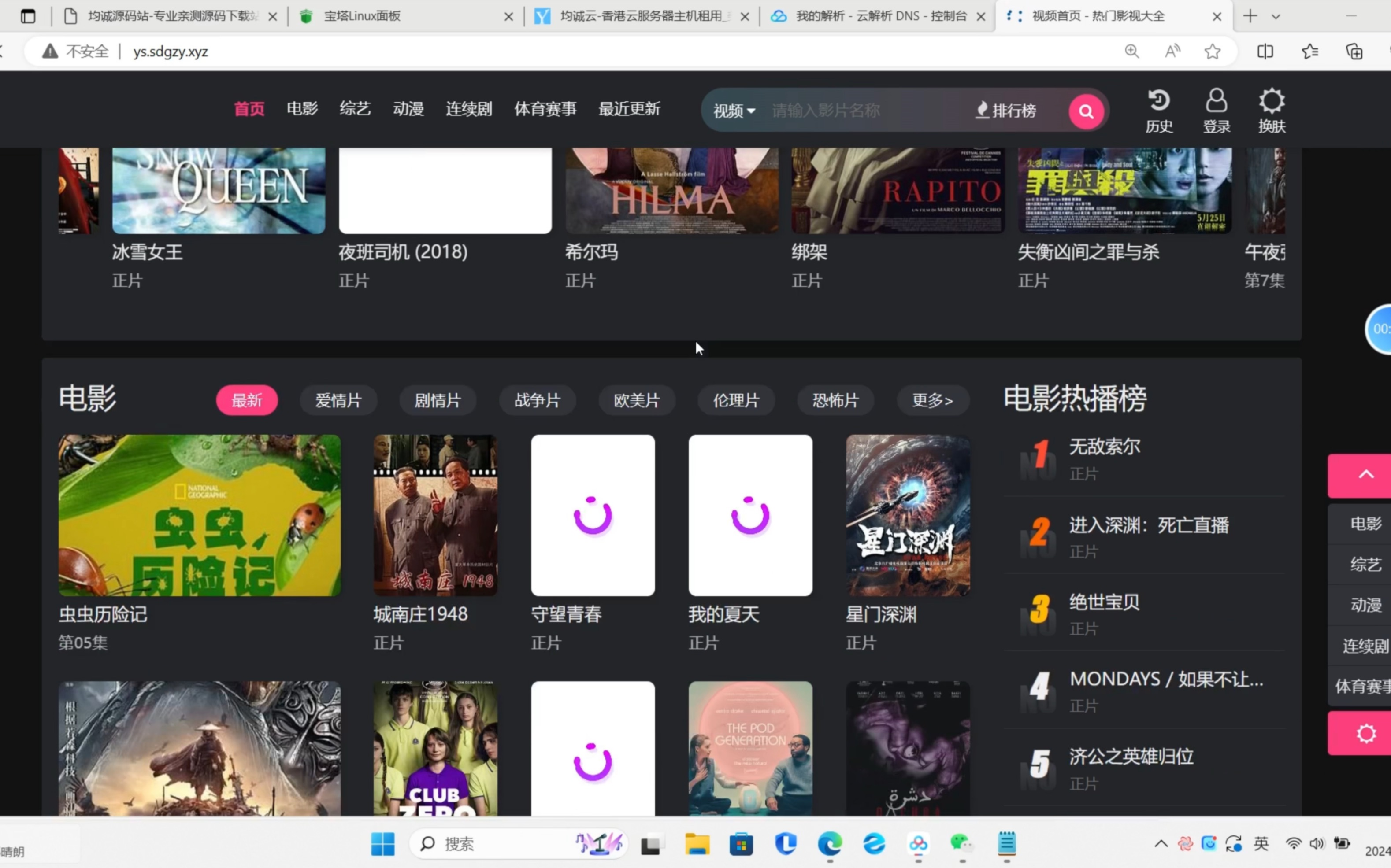This screenshot has height=868, width=1391.
Task: Open the Collections icon in browser toolbar
Action: pos(1354,51)
